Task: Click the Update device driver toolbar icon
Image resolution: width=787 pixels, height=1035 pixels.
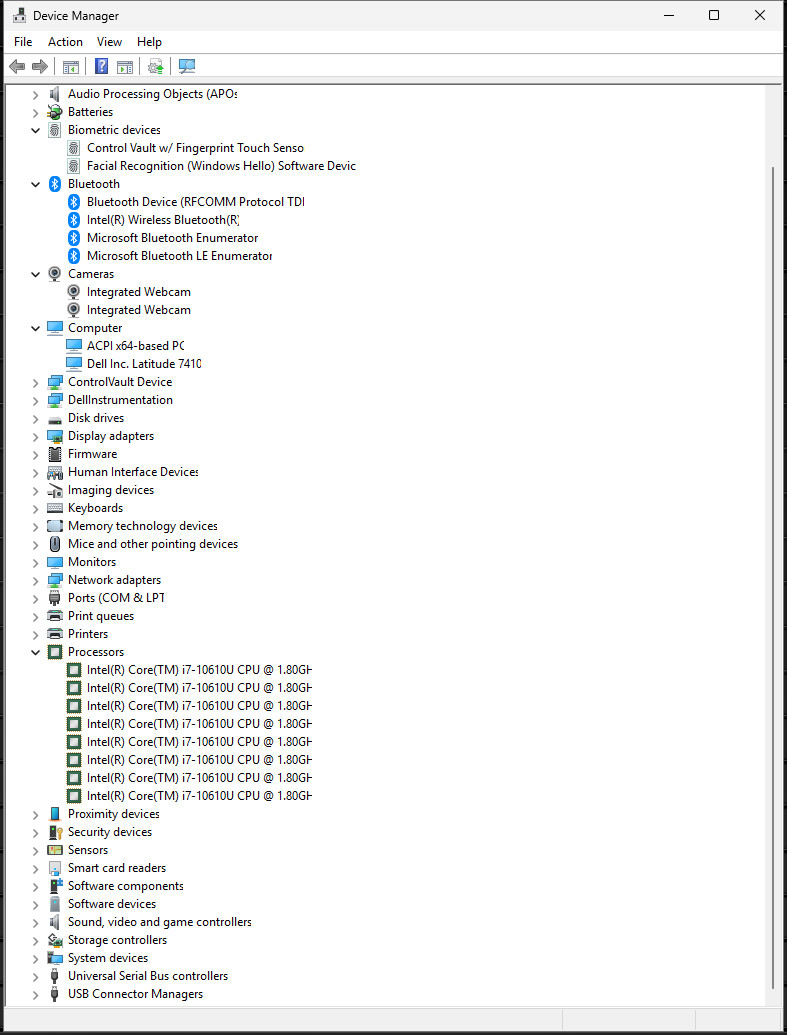Action: 155,66
